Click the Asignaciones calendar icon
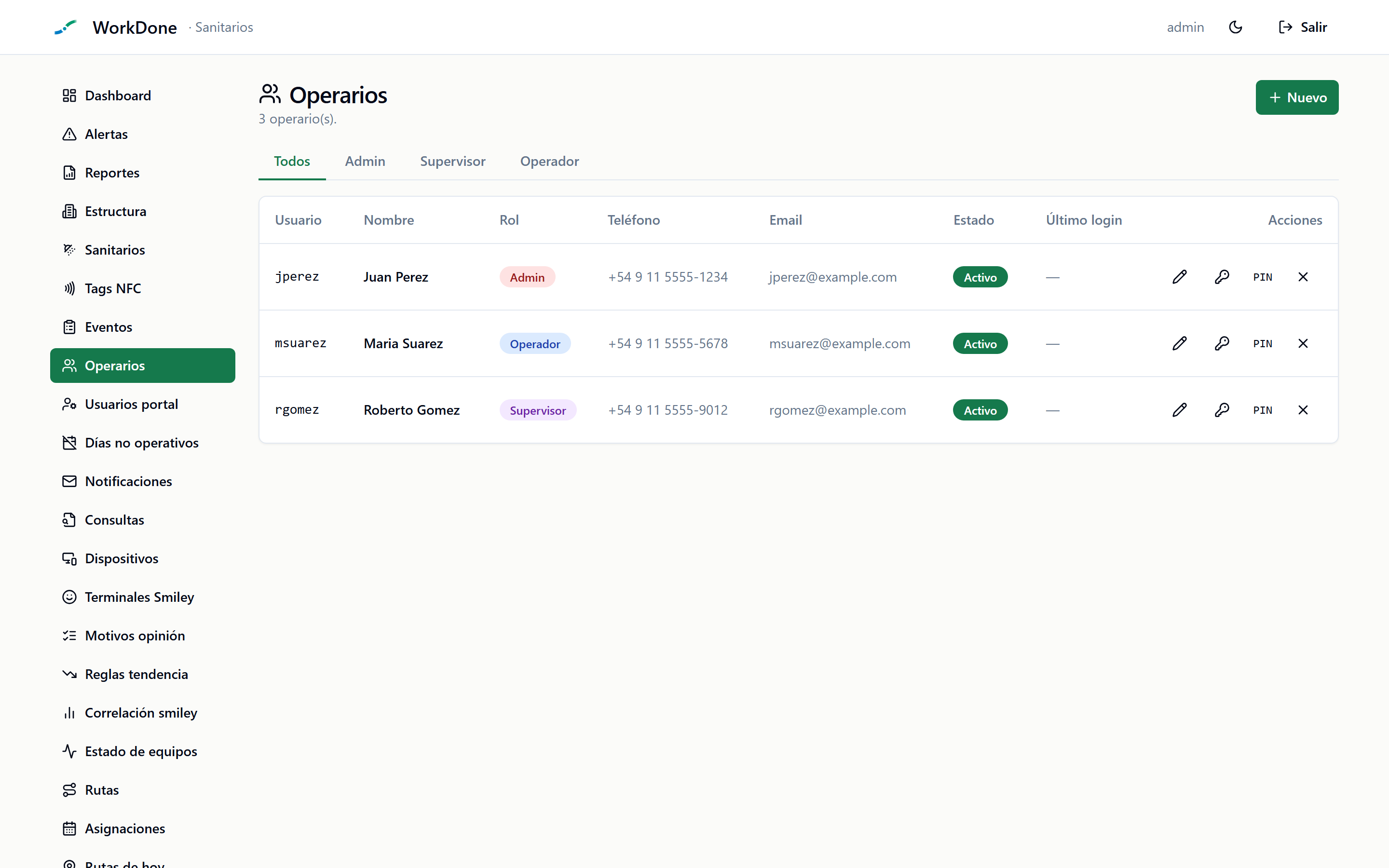This screenshot has width=1389, height=868. pyautogui.click(x=69, y=828)
